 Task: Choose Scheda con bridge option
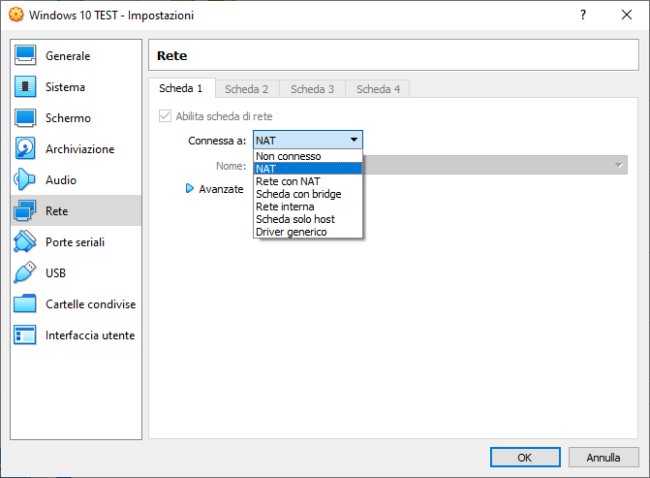tap(308, 194)
